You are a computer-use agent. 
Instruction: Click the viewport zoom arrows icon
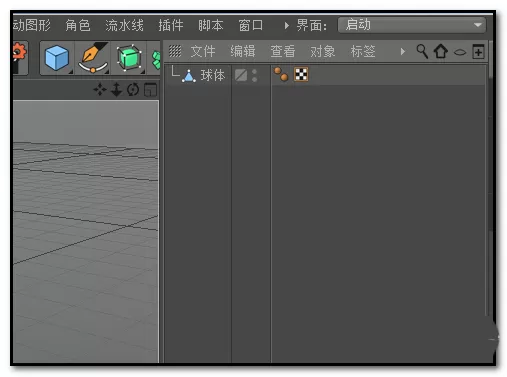[x=116, y=89]
